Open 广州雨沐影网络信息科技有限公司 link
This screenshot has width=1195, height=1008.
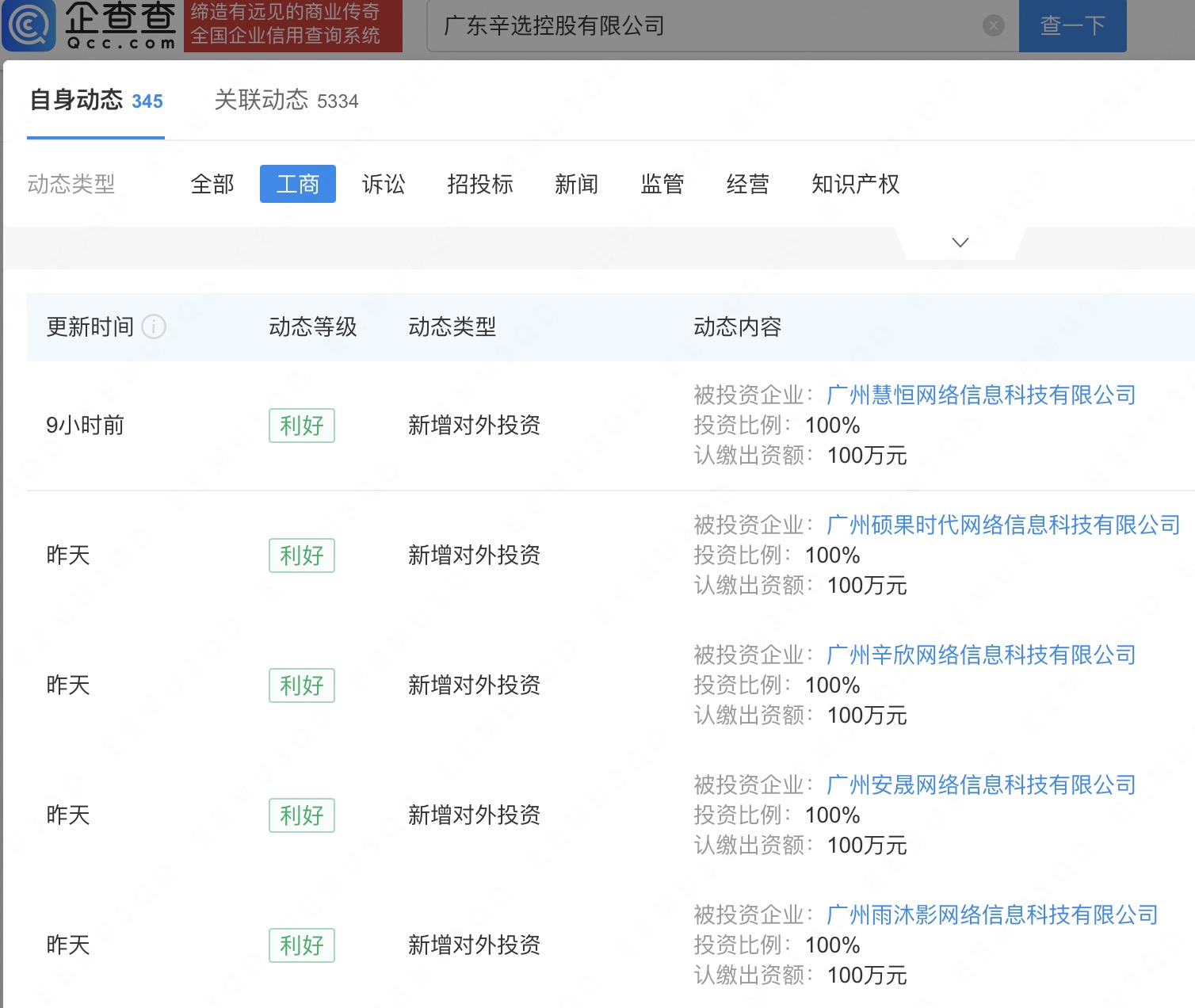[x=992, y=914]
